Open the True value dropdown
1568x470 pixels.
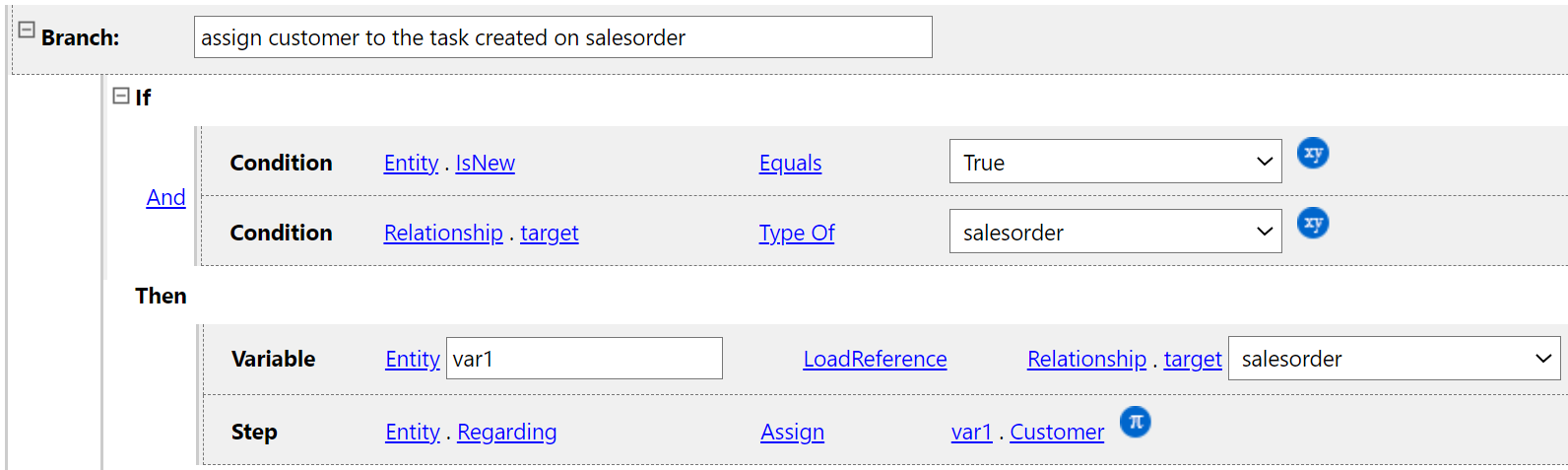pyautogui.click(x=1115, y=162)
